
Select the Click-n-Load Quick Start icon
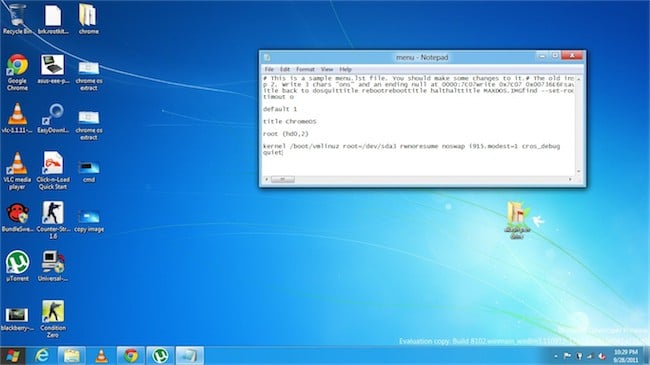point(53,171)
